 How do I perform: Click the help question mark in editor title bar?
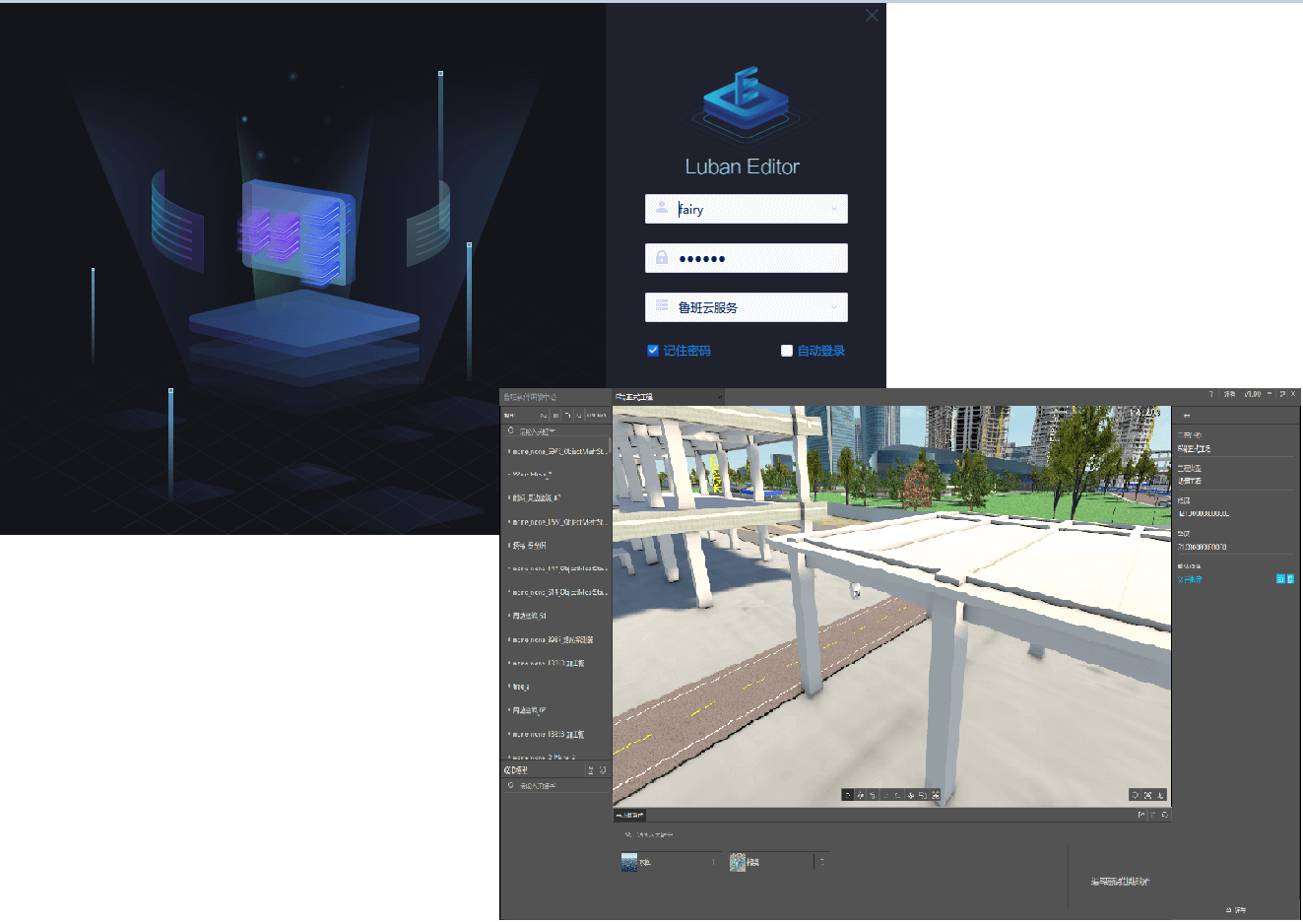click(1211, 394)
